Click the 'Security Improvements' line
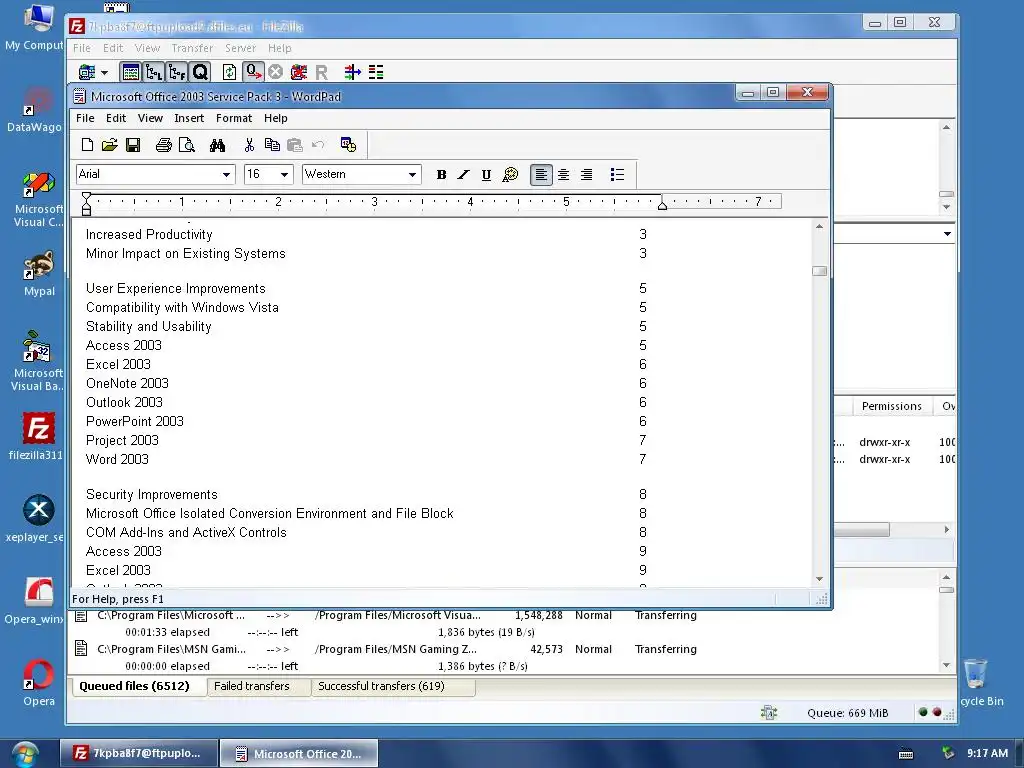Screen dimensions: 1024x768 pos(152,494)
